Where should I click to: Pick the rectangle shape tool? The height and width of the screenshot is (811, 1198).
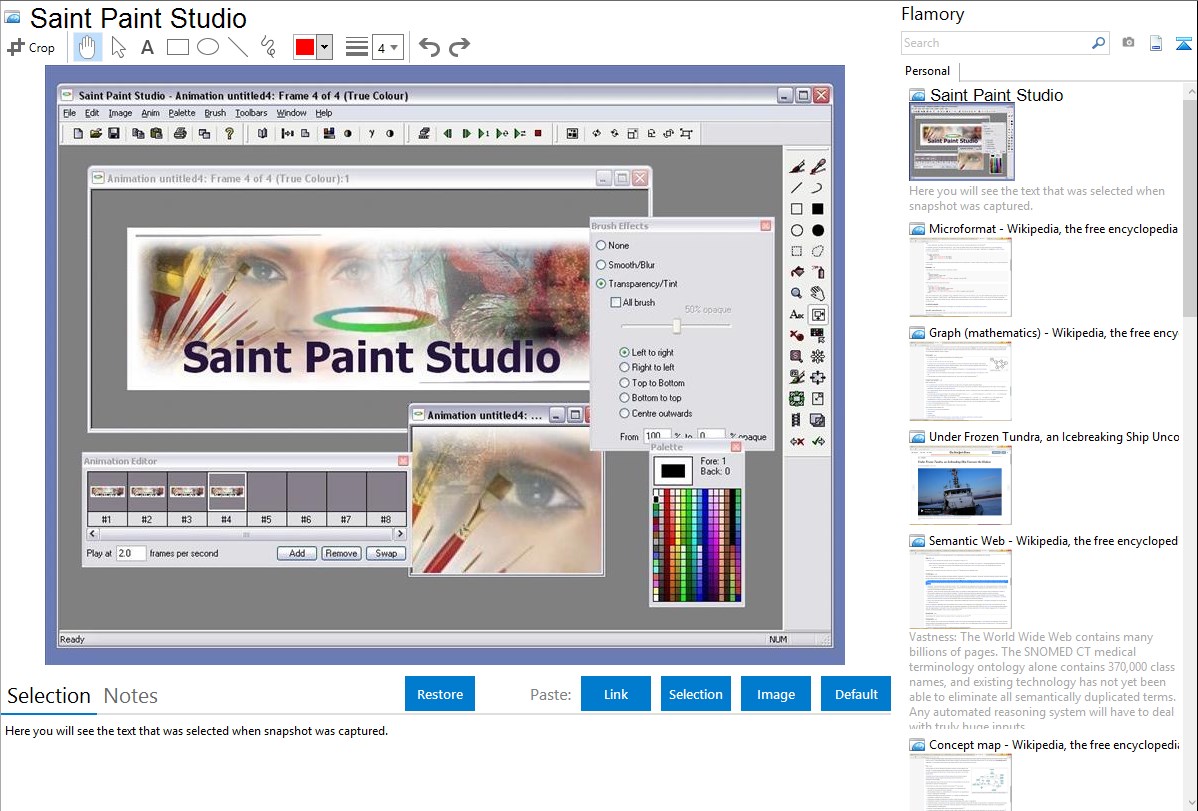tap(178, 47)
